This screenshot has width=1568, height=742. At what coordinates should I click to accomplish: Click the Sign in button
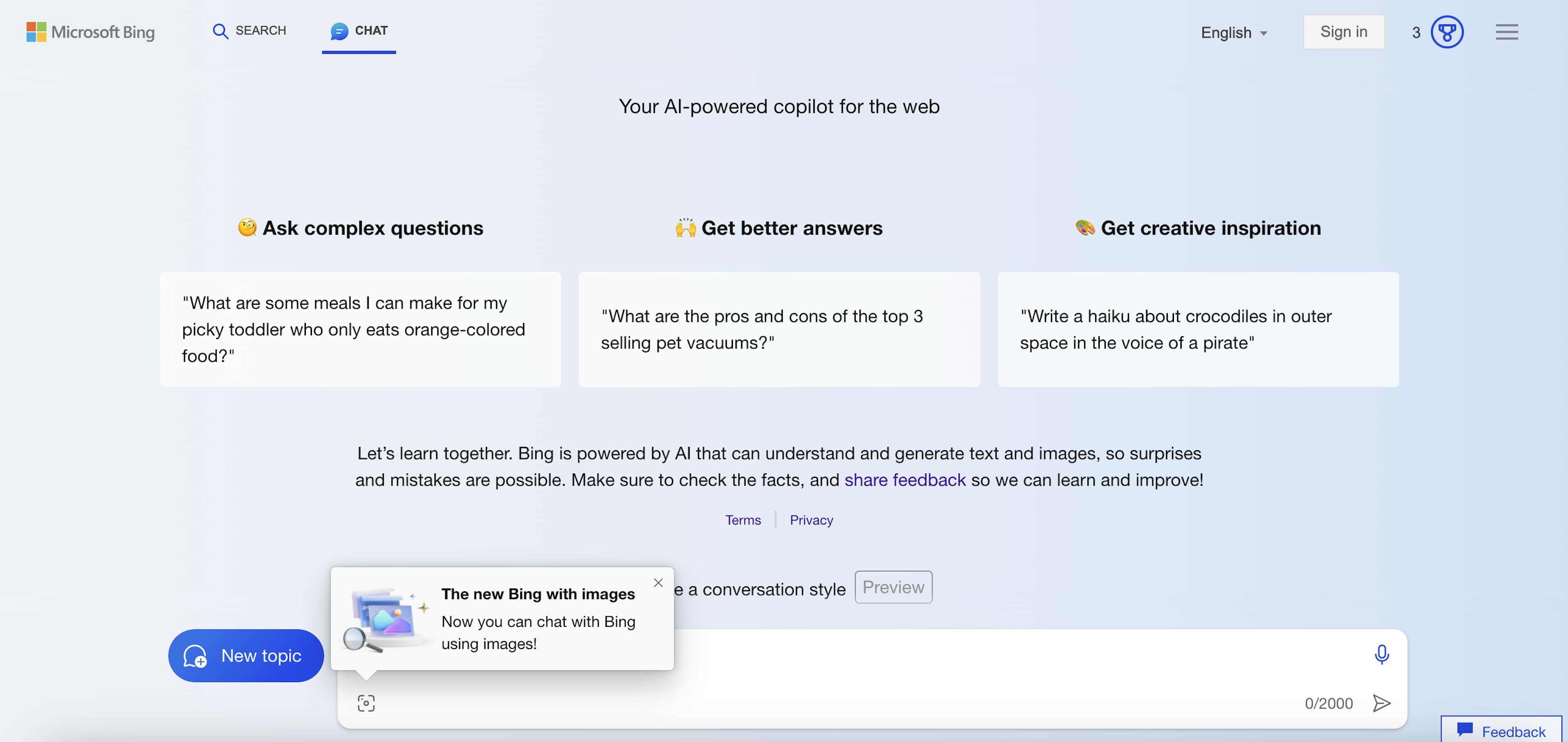pyautogui.click(x=1344, y=31)
